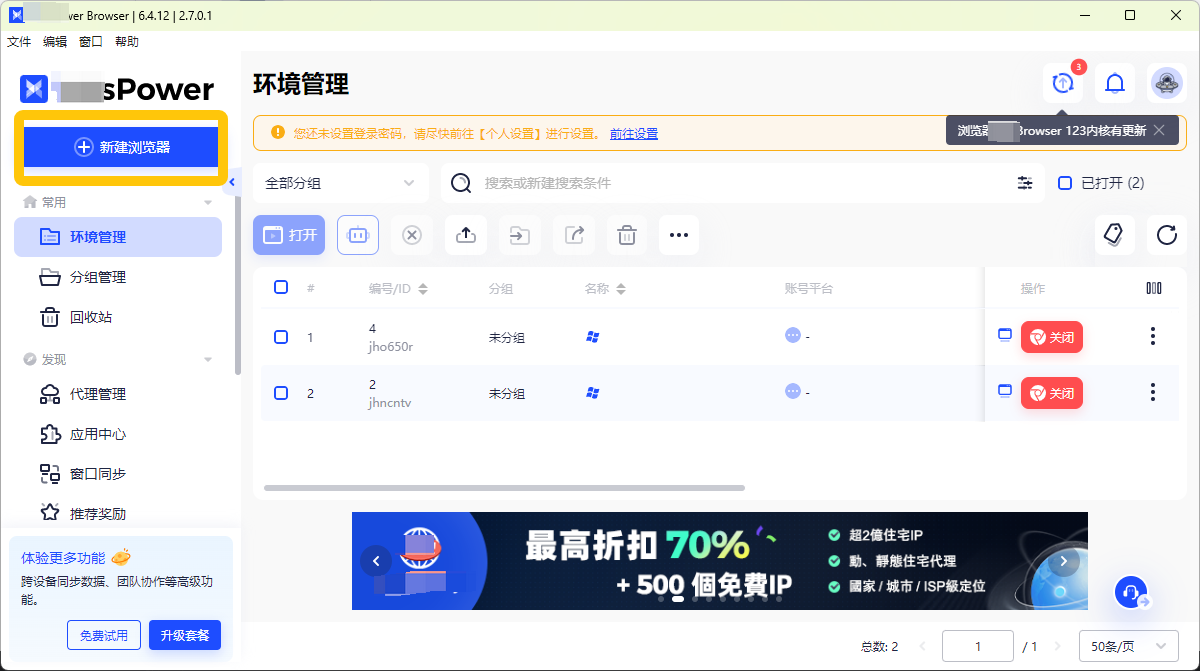Click the upload export toolbar icon

(x=465, y=235)
